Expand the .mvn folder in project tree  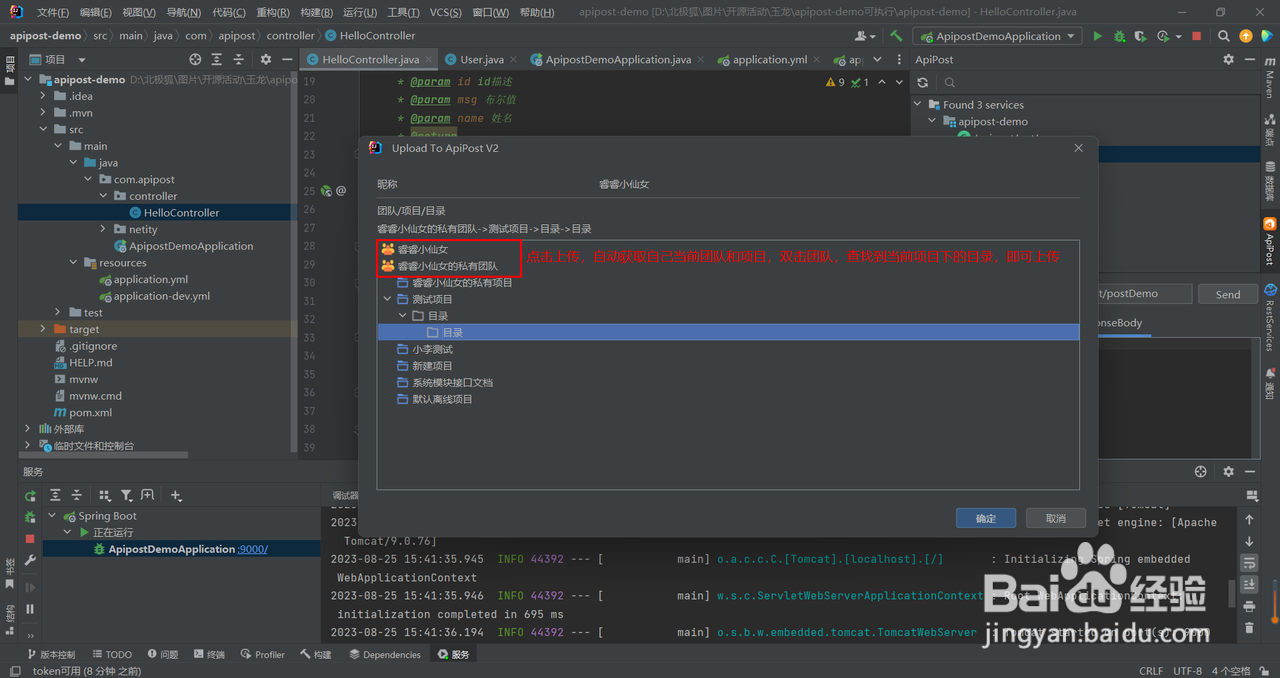click(43, 113)
